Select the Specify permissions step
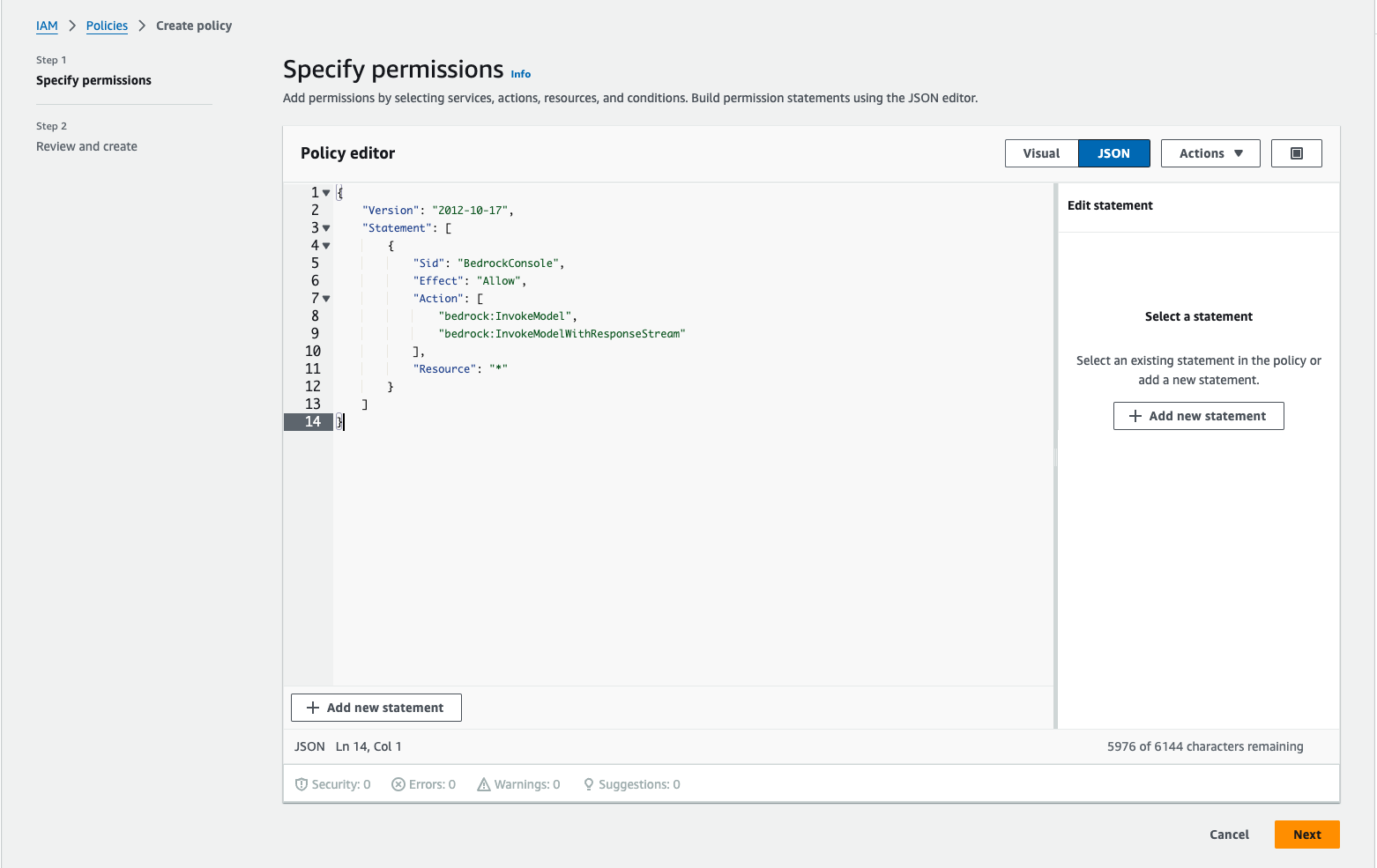Viewport: 1377px width, 868px height. [x=93, y=80]
